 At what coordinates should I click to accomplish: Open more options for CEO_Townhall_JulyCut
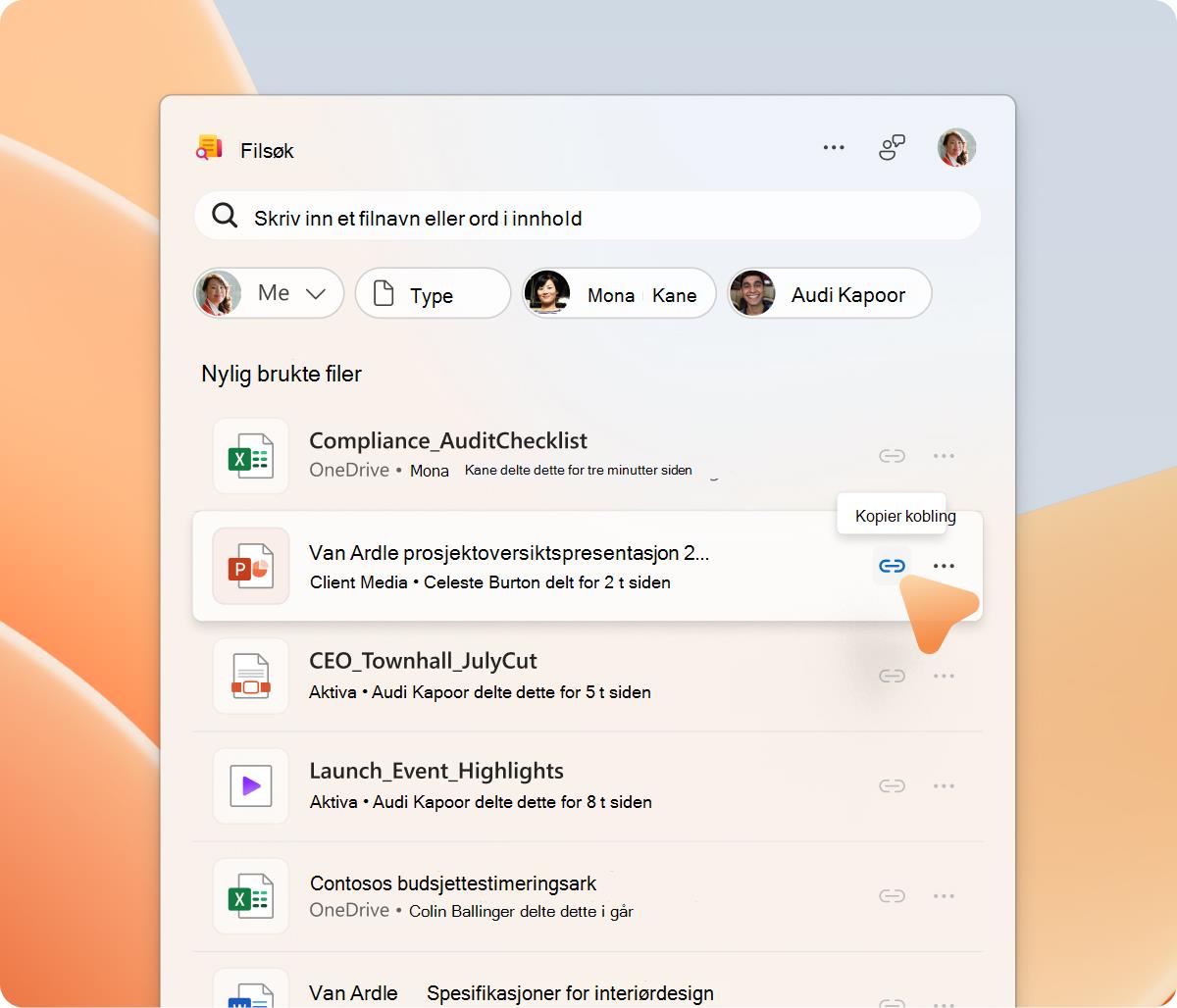[944, 676]
